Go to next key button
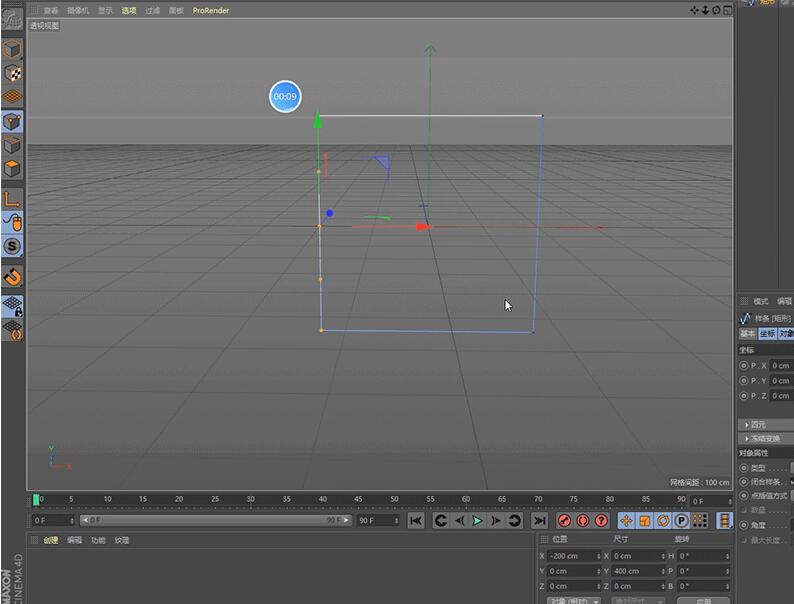This screenshot has height=604, width=794. (x=514, y=520)
